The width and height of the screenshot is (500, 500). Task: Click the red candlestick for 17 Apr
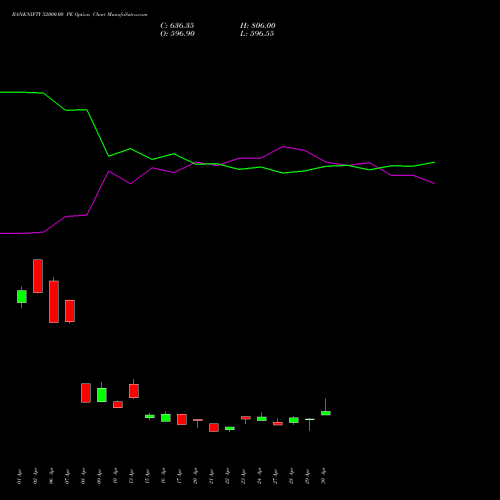point(182,419)
